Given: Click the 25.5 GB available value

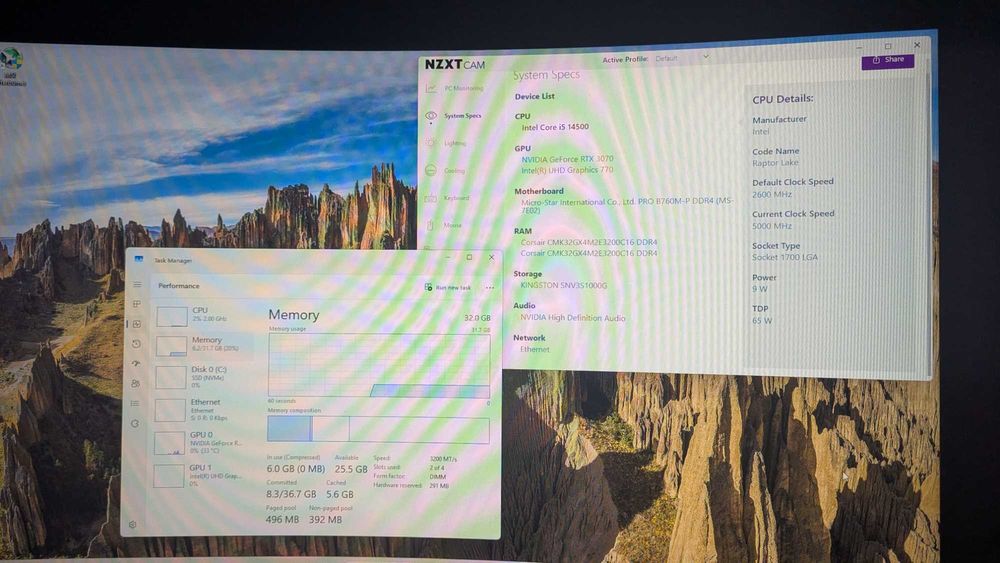Looking at the screenshot, I should pos(351,469).
